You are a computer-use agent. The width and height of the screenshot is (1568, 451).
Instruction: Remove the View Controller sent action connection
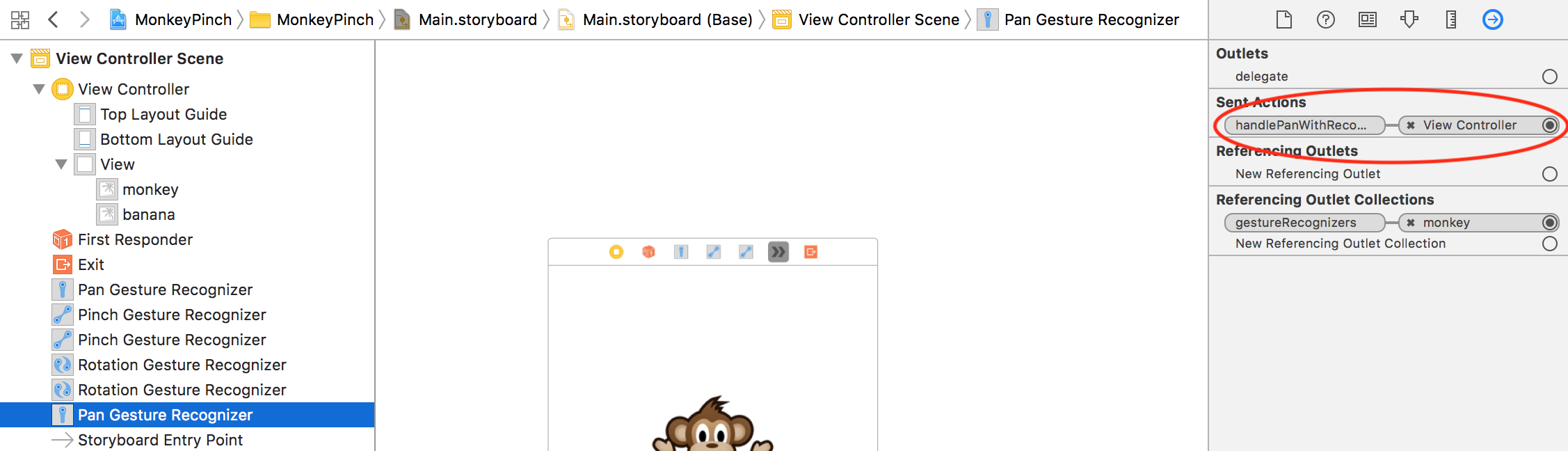click(x=1411, y=125)
